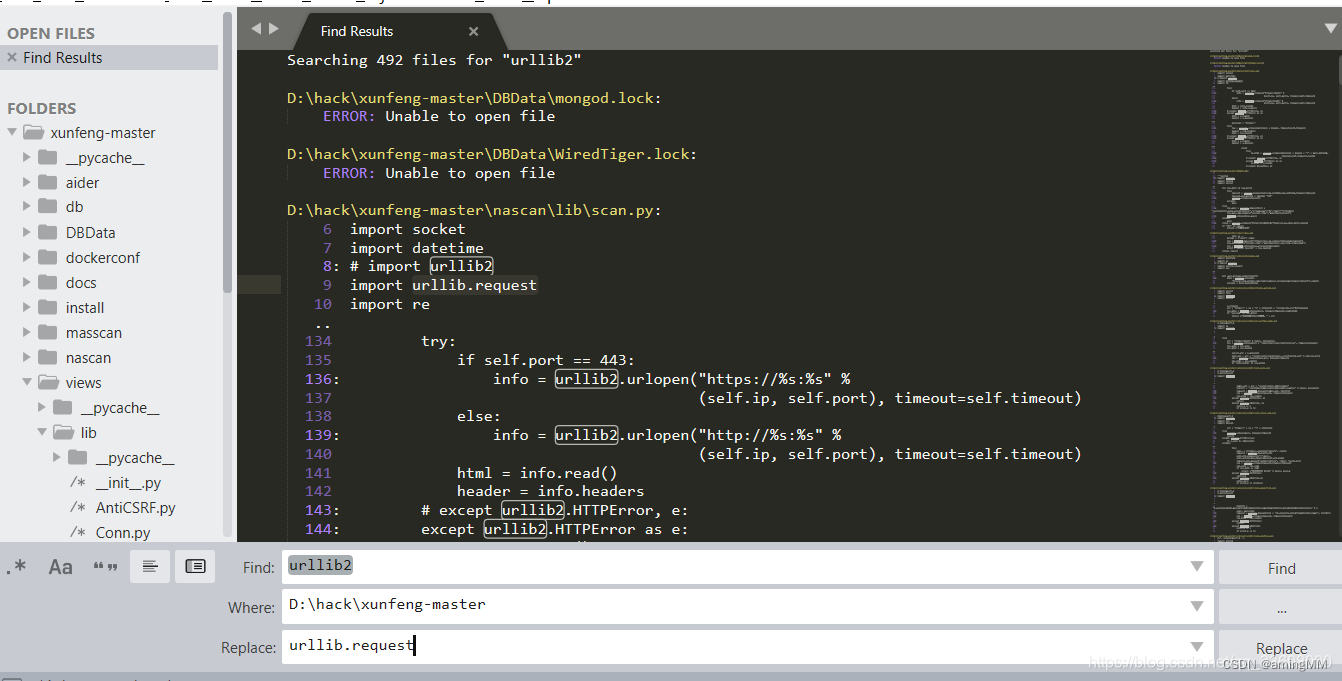1342x681 pixels.
Task: Click result line 139 with urlopen http
Action: pyautogui.click(x=574, y=435)
